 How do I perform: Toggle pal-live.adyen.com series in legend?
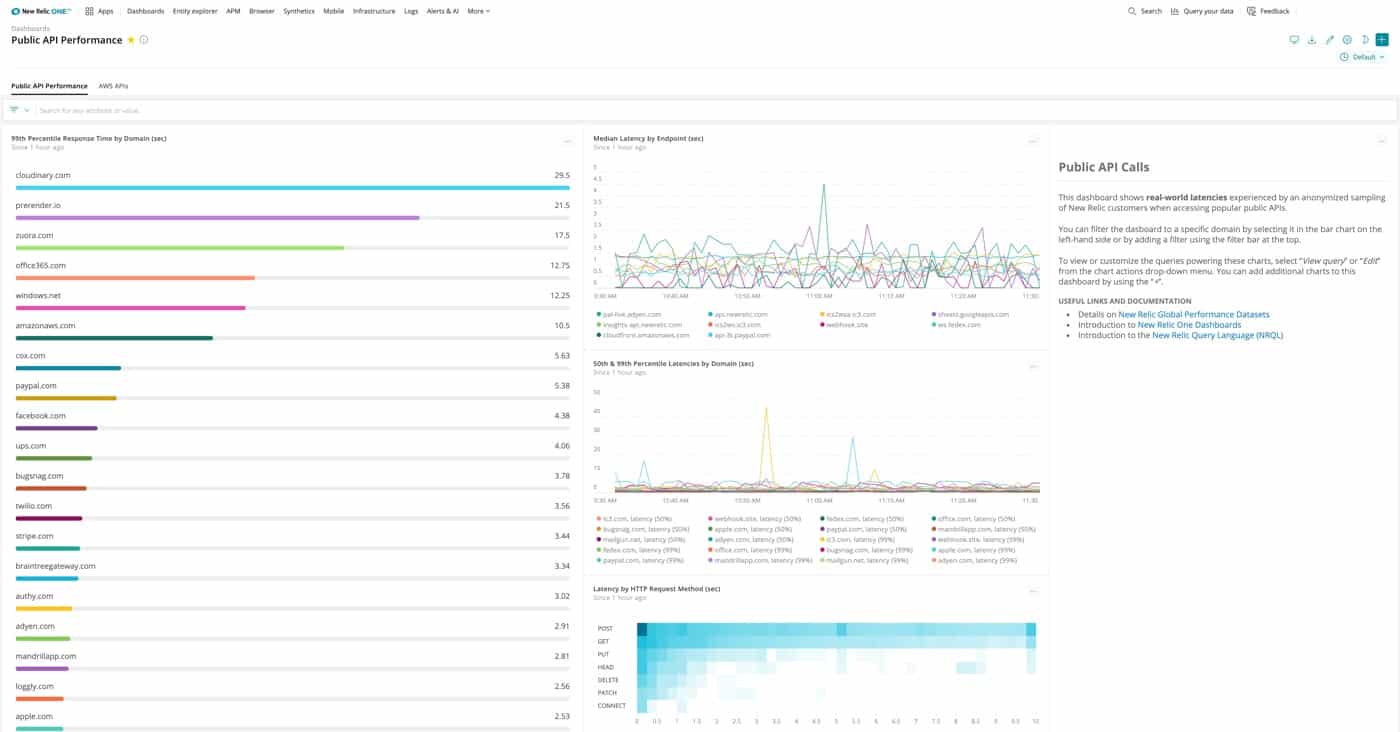click(x=628, y=314)
